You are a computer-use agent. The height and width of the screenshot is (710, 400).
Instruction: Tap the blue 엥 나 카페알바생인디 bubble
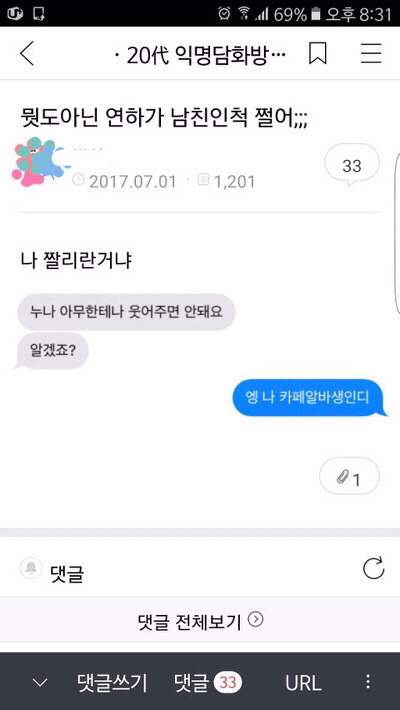click(310, 398)
